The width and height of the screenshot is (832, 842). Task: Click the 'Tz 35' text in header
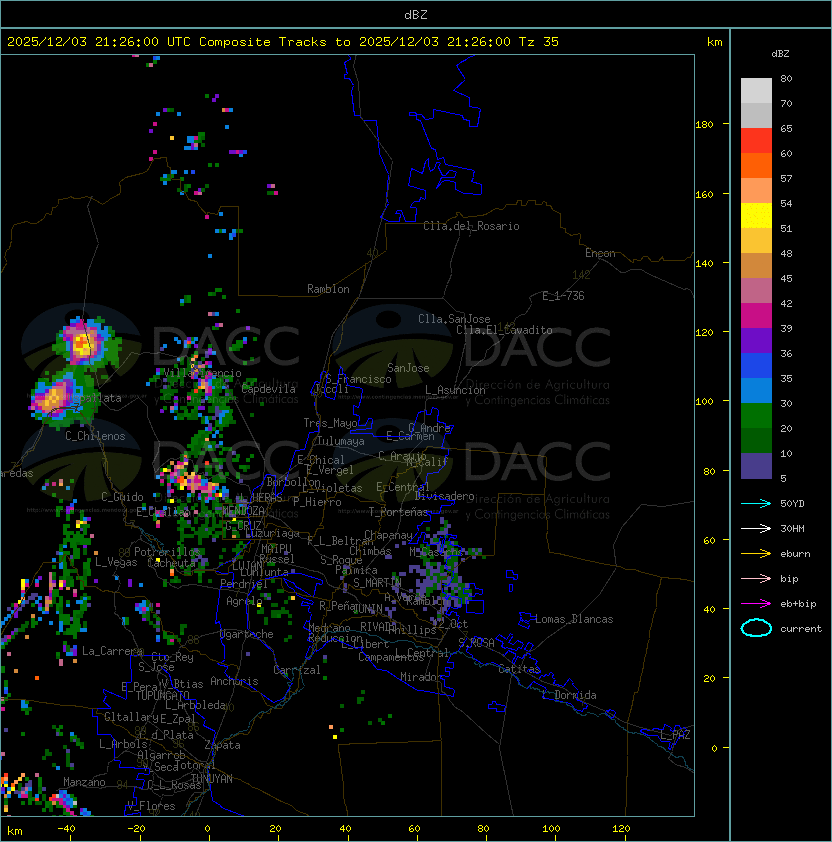[x=539, y=42]
